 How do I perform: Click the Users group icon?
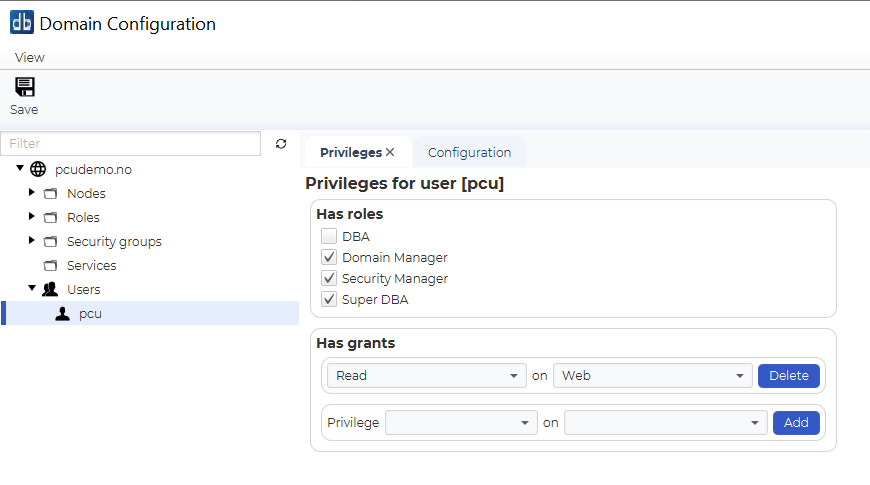tap(50, 289)
